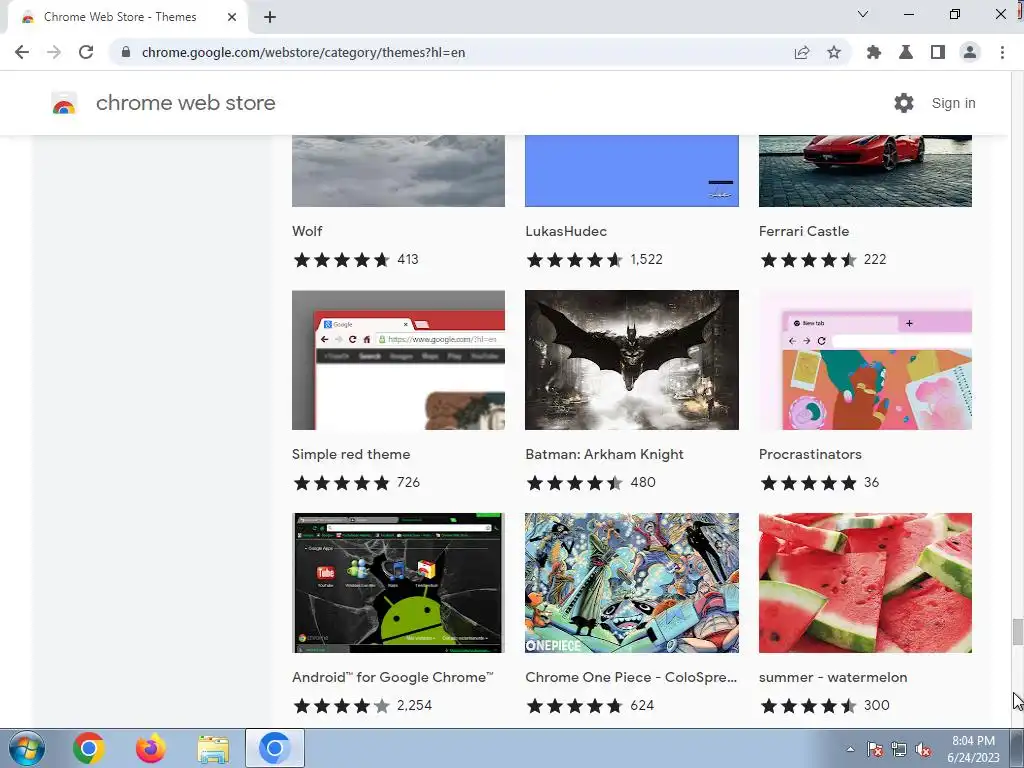Click the Chrome Web Store logo
1024x768 pixels.
(64, 103)
